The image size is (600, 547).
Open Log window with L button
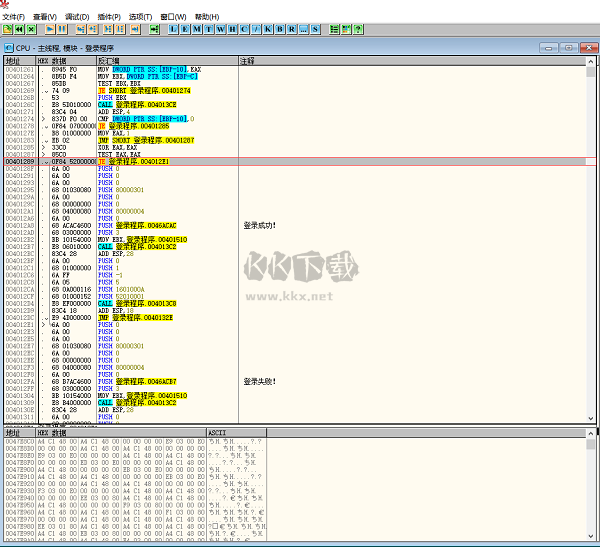[173, 30]
